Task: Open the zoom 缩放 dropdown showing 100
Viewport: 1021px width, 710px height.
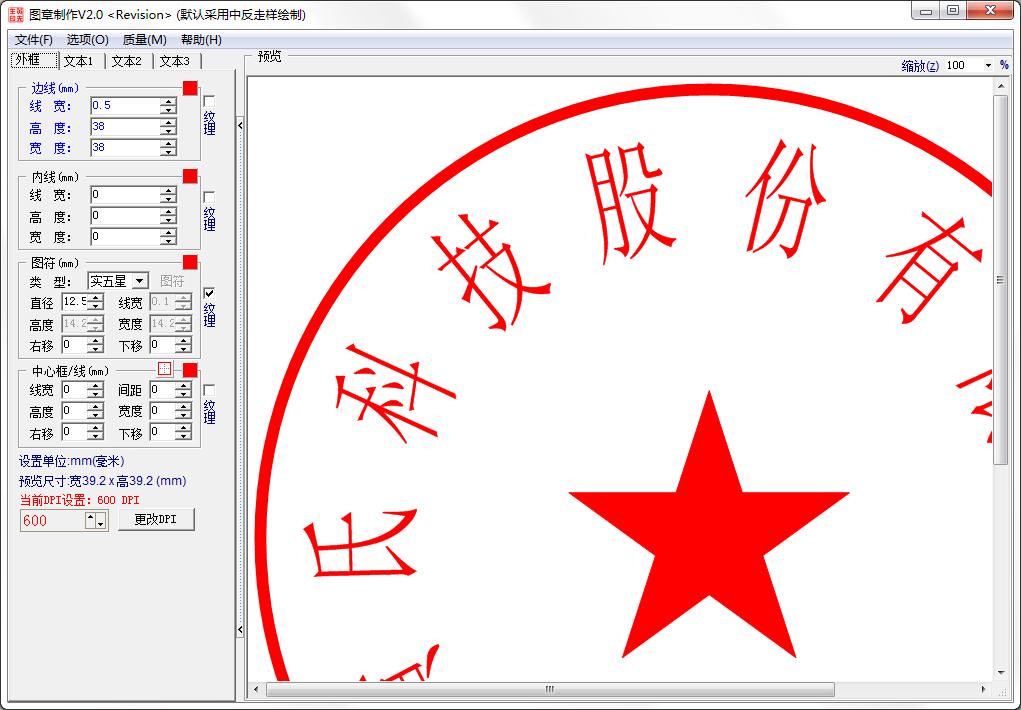Action: [x=990, y=63]
